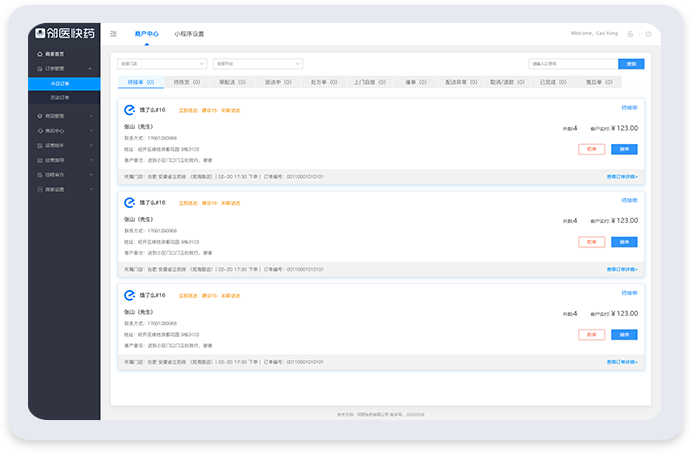This screenshot has height=453, width=692.
Task: Click the ¥123.00 amount on first card
Action: (624, 128)
